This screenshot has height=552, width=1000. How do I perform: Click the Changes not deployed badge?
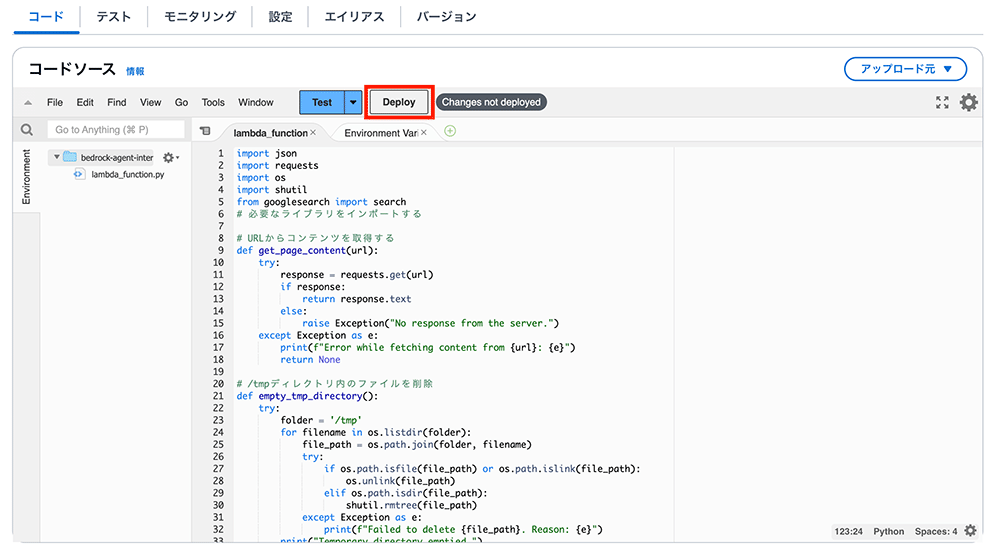point(491,102)
